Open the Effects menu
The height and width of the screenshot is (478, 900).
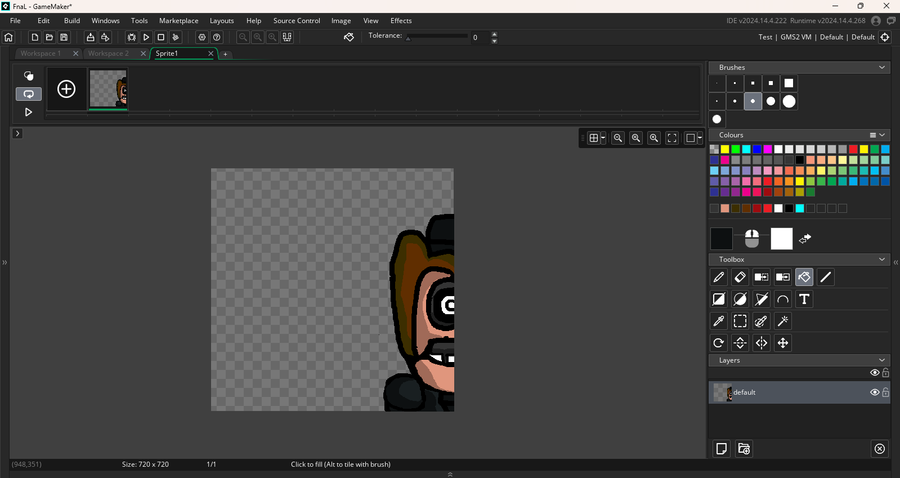pyautogui.click(x=401, y=21)
